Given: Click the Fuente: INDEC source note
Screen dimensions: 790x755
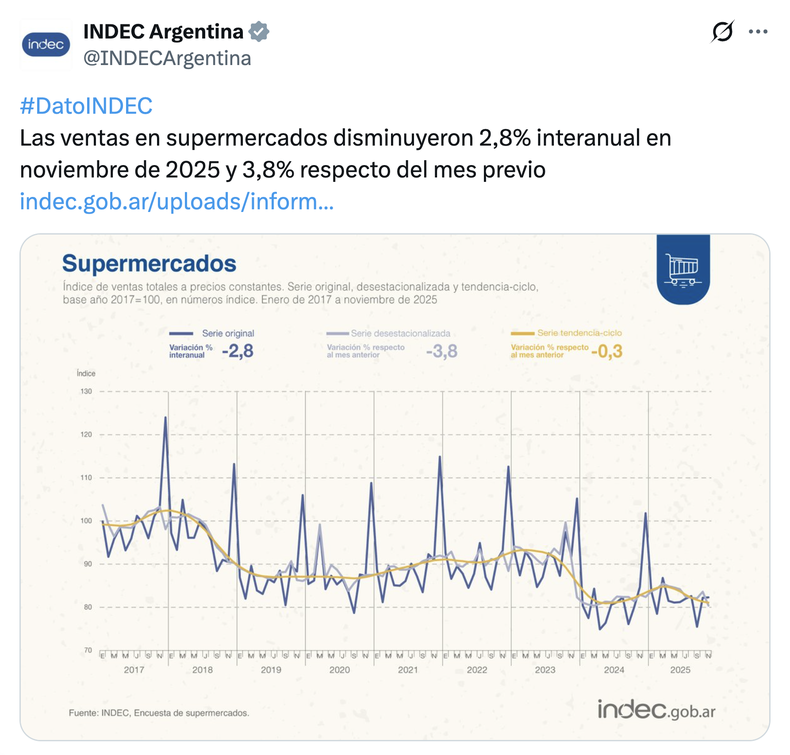Looking at the screenshot, I should 159,713.
